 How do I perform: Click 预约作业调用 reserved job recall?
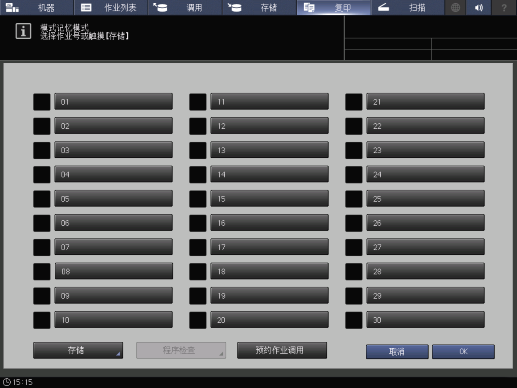click(282, 350)
